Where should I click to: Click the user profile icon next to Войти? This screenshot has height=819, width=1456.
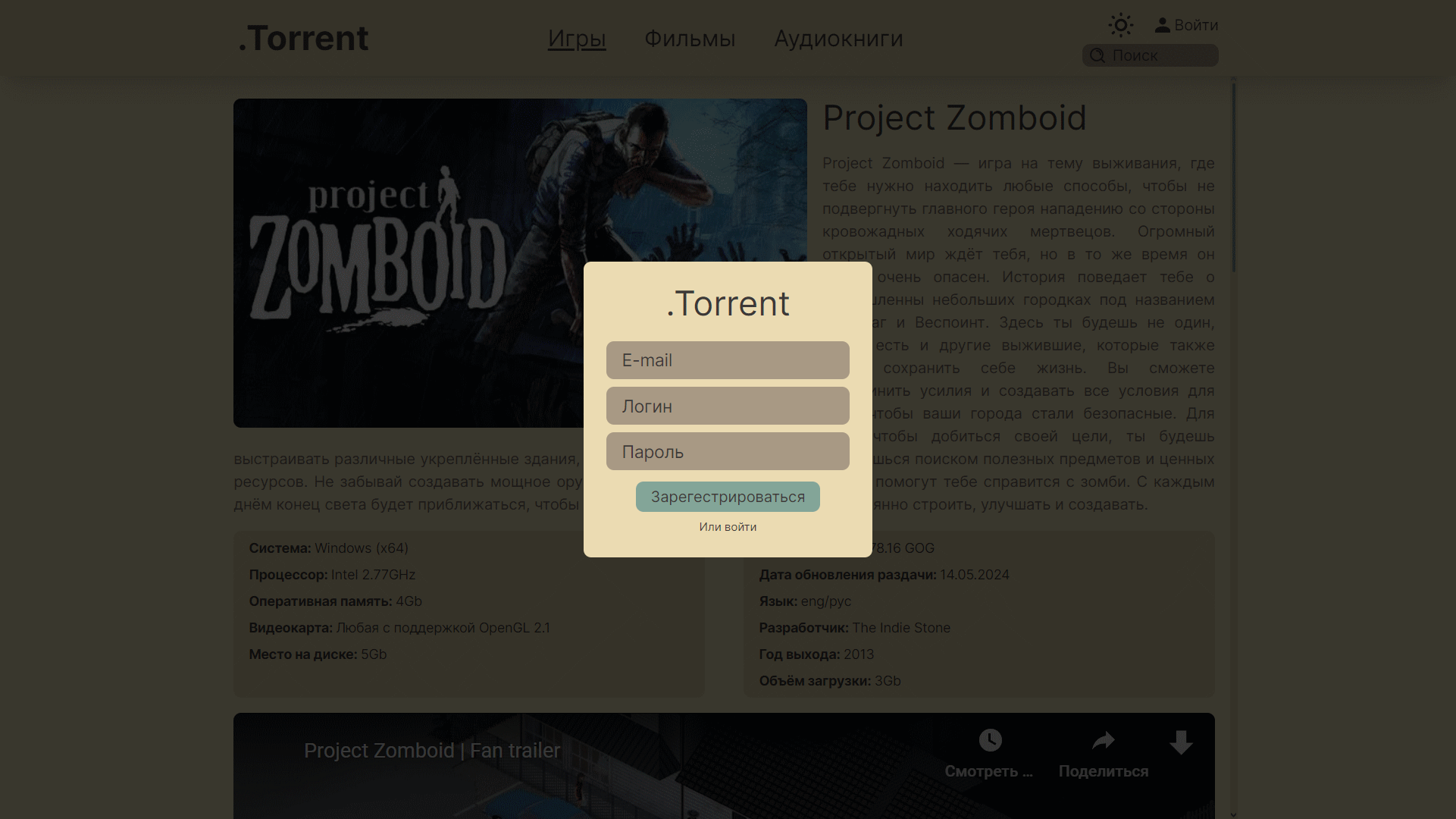pos(1162,25)
